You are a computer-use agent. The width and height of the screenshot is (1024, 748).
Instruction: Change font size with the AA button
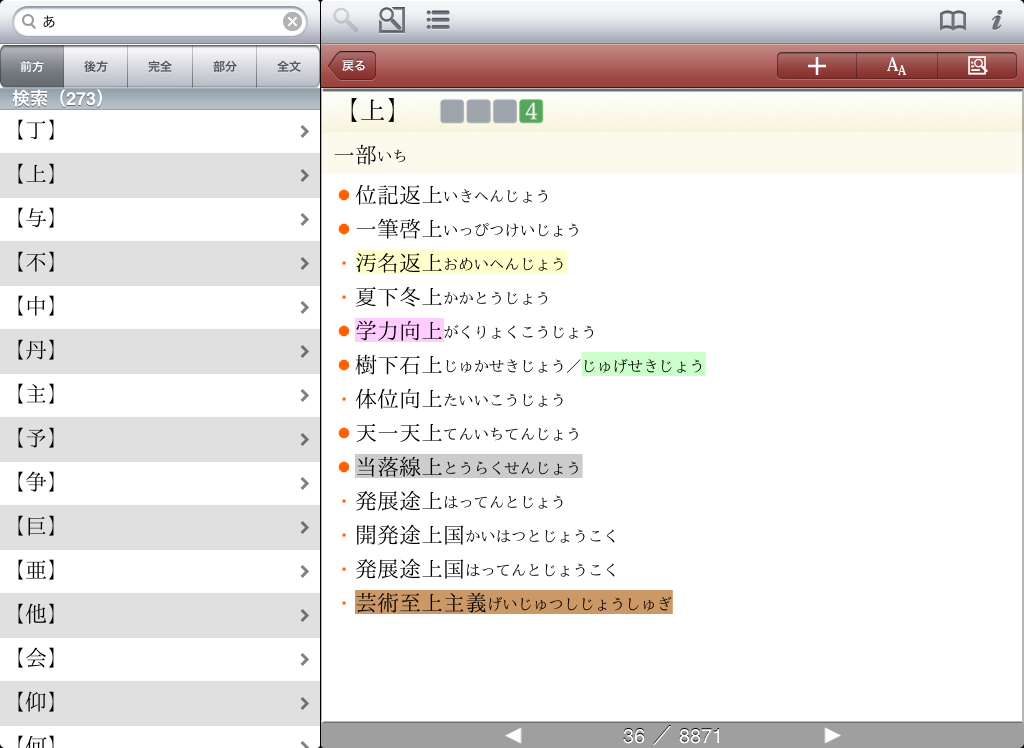(x=897, y=66)
